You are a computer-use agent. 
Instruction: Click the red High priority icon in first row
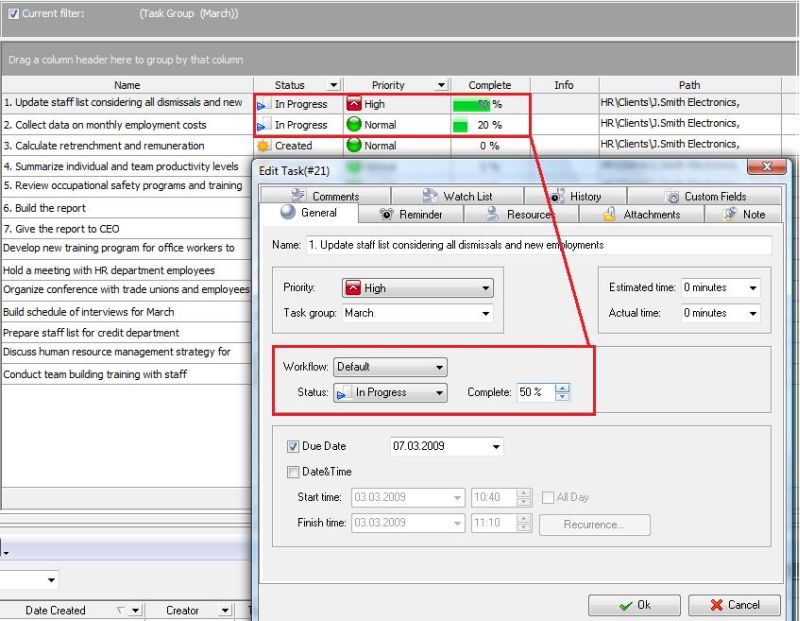pos(353,104)
